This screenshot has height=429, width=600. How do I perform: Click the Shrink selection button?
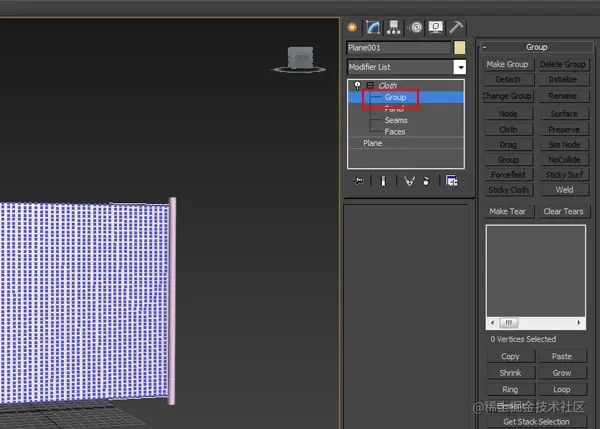coord(510,373)
